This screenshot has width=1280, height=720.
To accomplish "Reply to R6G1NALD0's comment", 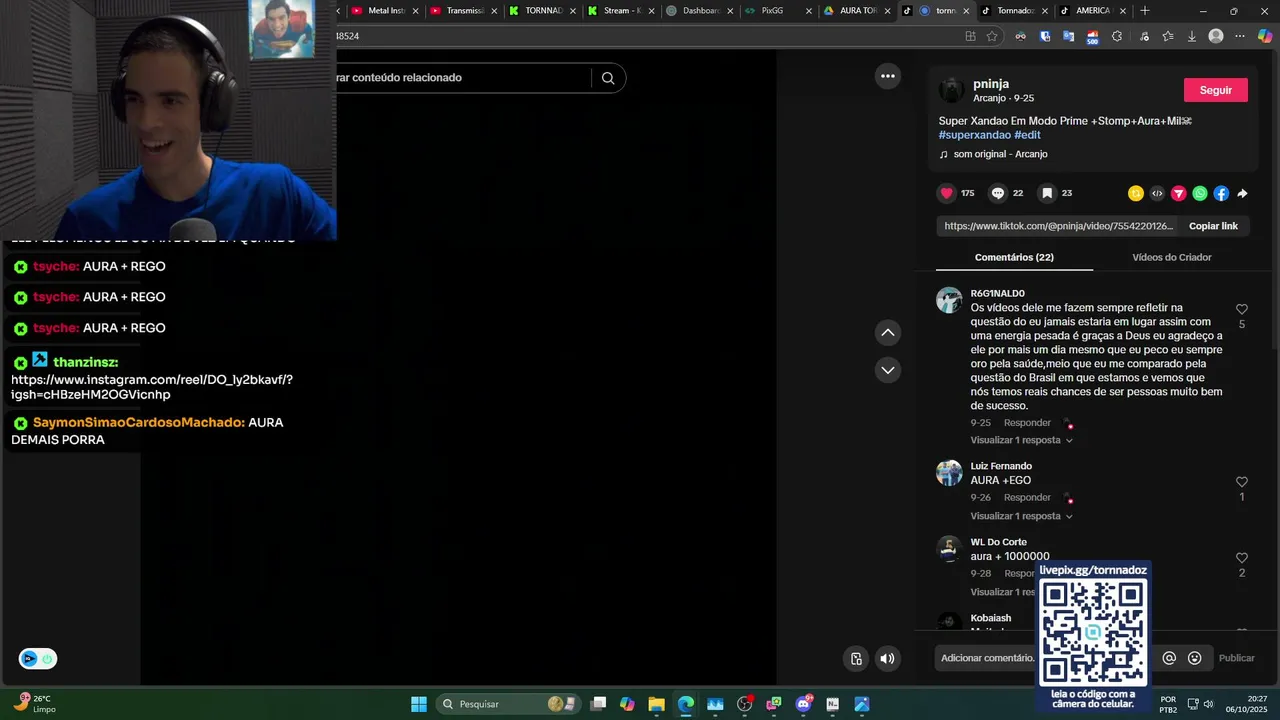I will [x=1027, y=423].
